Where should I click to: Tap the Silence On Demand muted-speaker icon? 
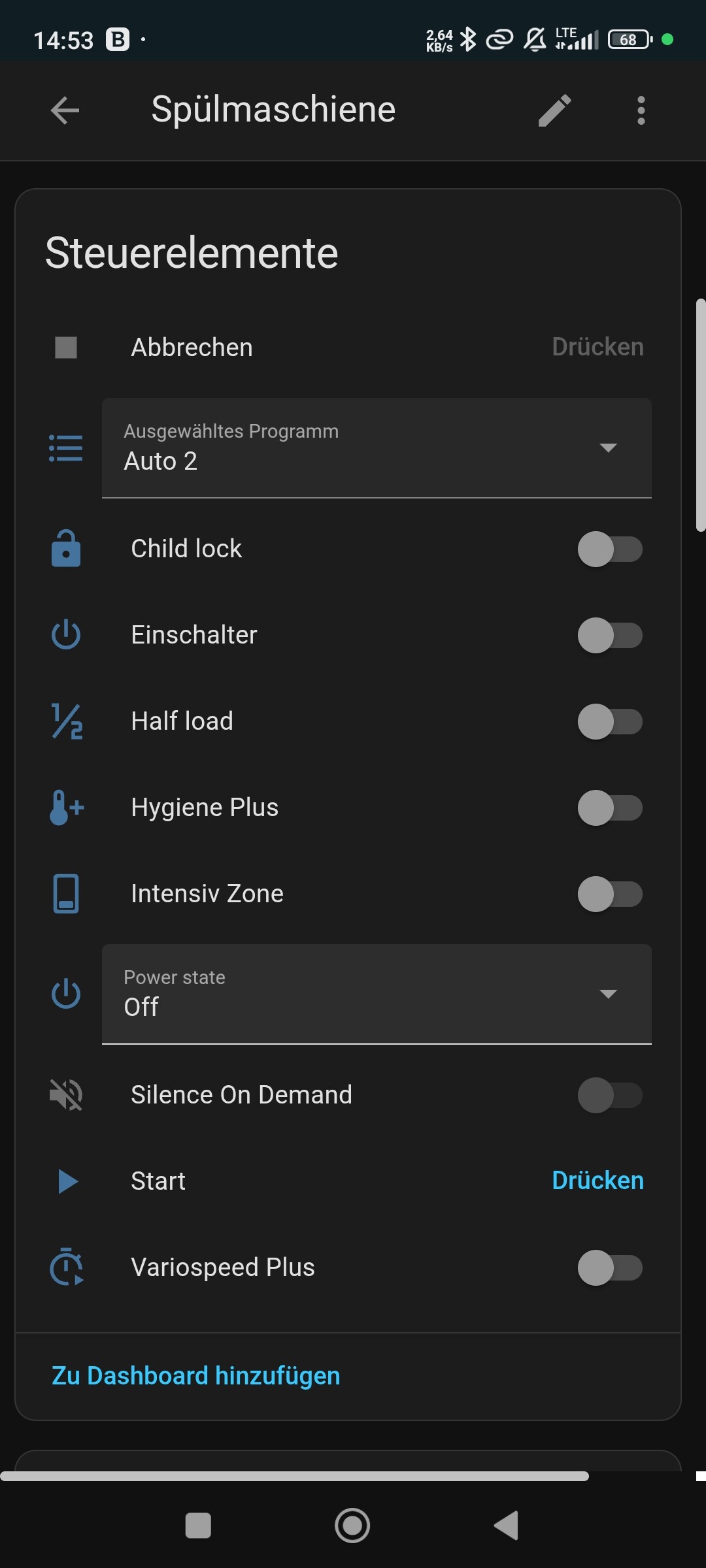[x=66, y=1095]
